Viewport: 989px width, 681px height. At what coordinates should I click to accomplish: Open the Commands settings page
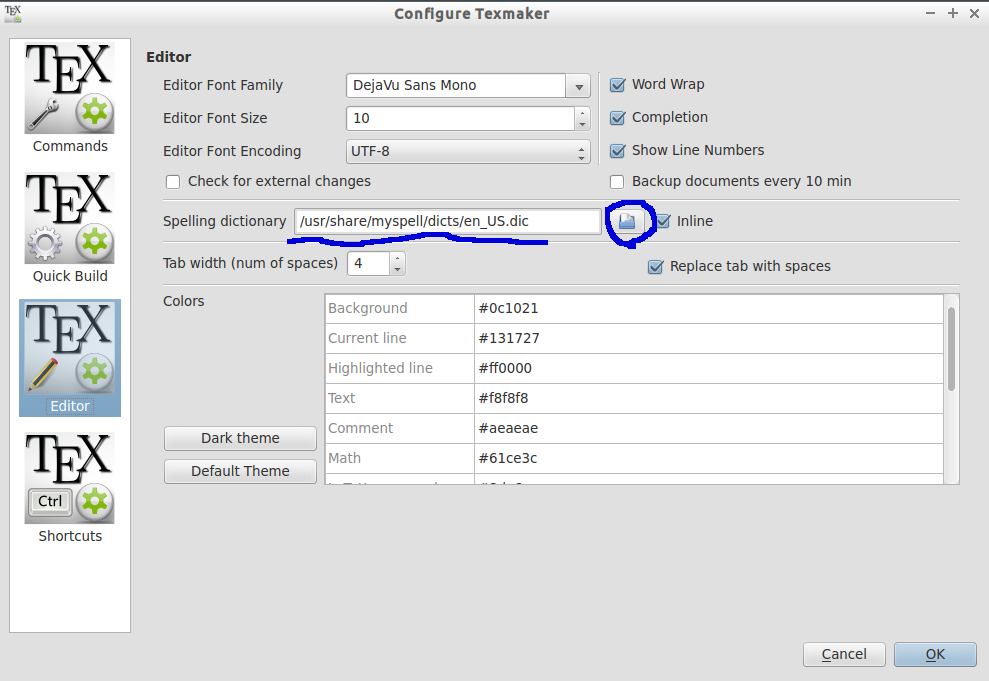pyautogui.click(x=70, y=98)
